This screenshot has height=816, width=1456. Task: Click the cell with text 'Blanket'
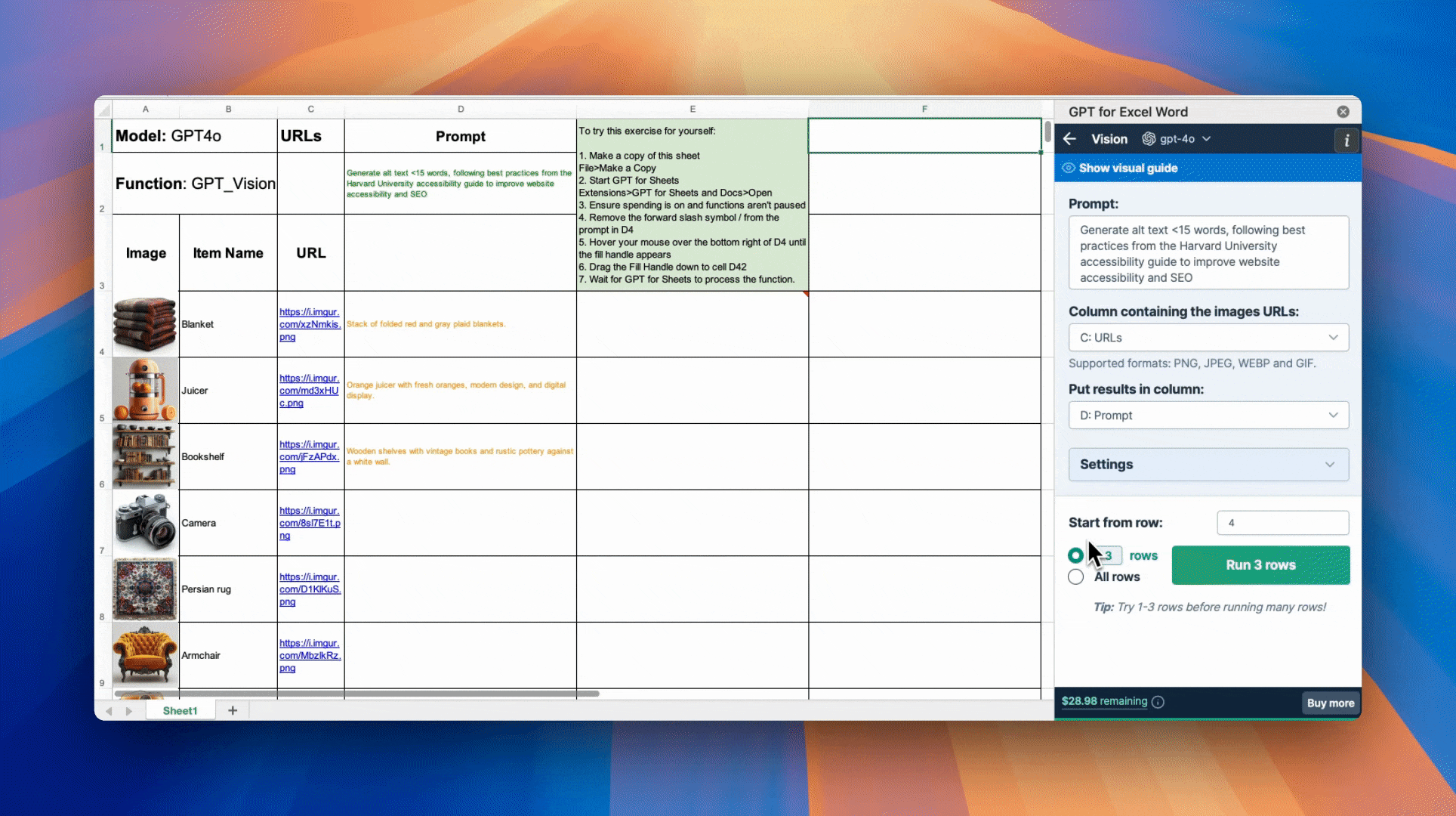coord(228,324)
